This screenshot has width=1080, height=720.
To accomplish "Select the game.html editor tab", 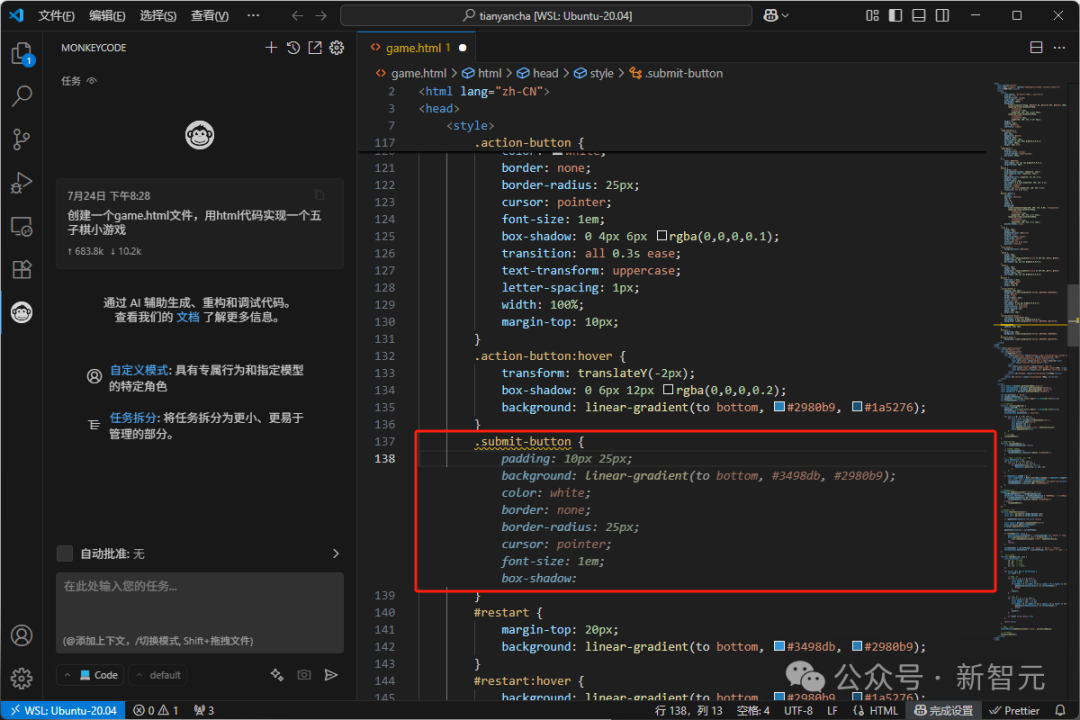I will [x=413, y=48].
